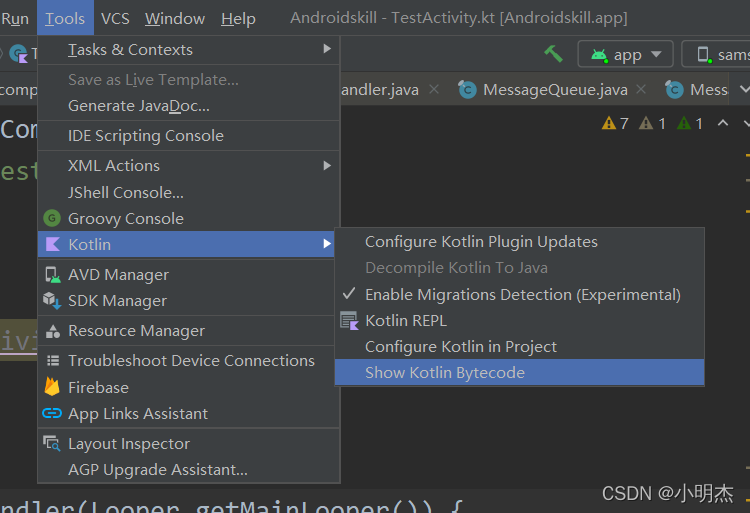Click the App Links Assistant chain icon

(52, 413)
